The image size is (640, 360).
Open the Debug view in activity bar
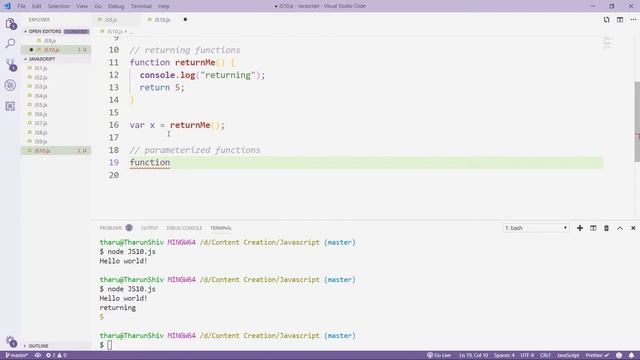[x=11, y=85]
